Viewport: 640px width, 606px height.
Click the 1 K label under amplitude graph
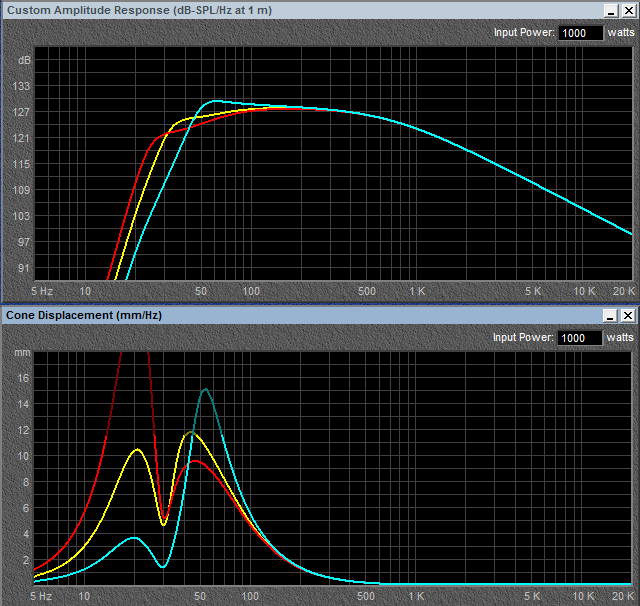coord(417,291)
